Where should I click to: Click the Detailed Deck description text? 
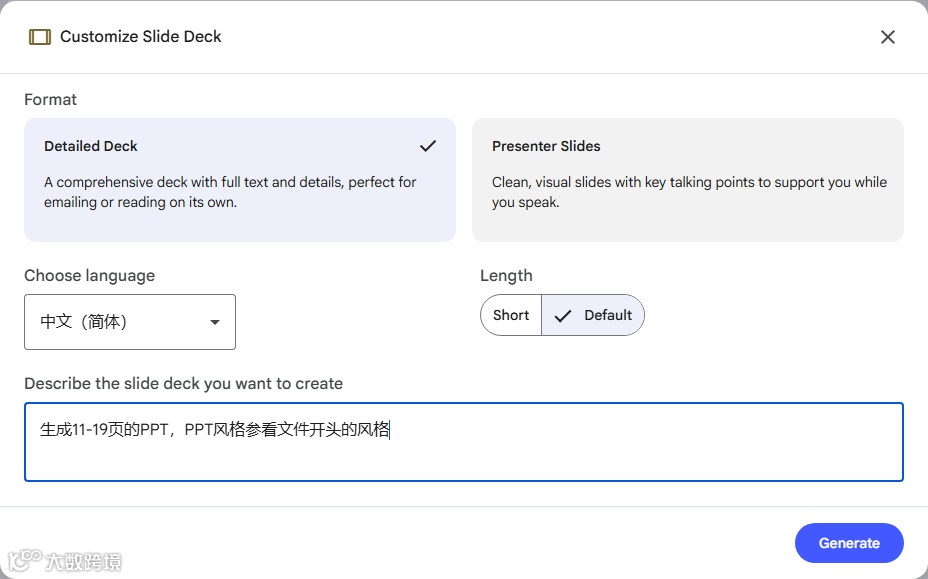click(x=230, y=192)
